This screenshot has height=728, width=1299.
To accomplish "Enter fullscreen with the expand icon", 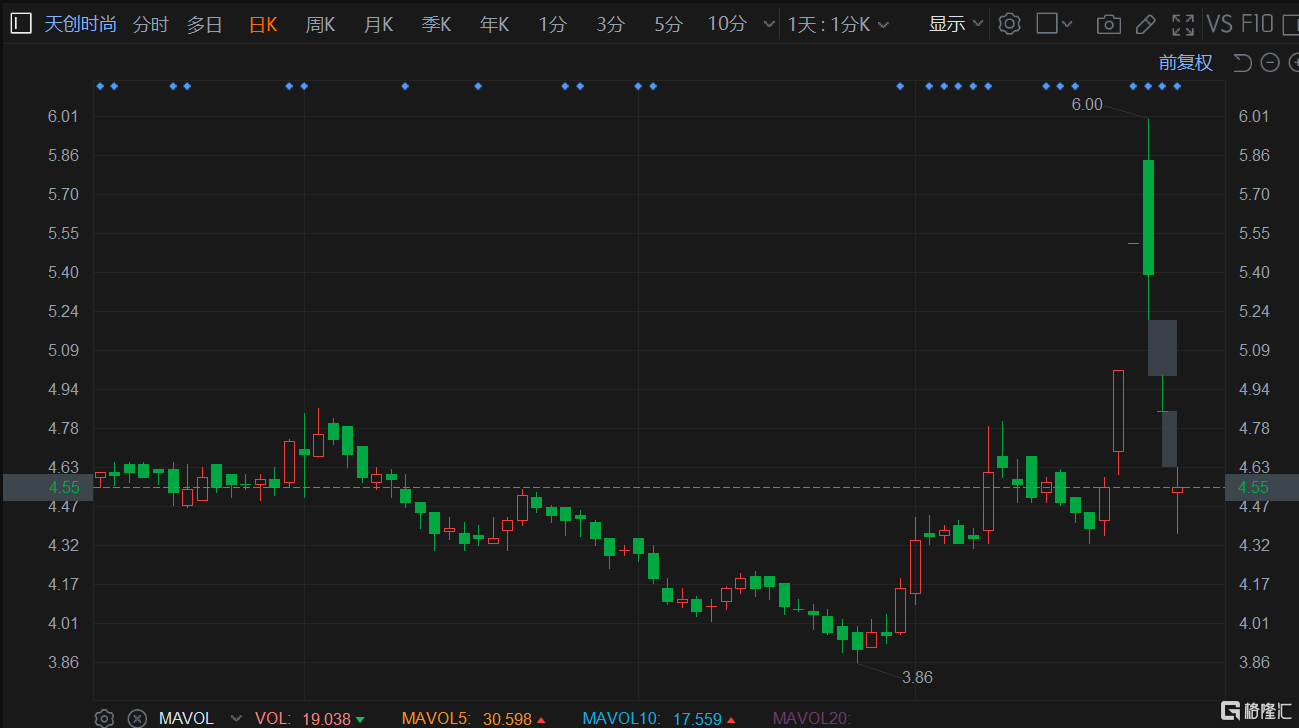I will (1182, 23).
